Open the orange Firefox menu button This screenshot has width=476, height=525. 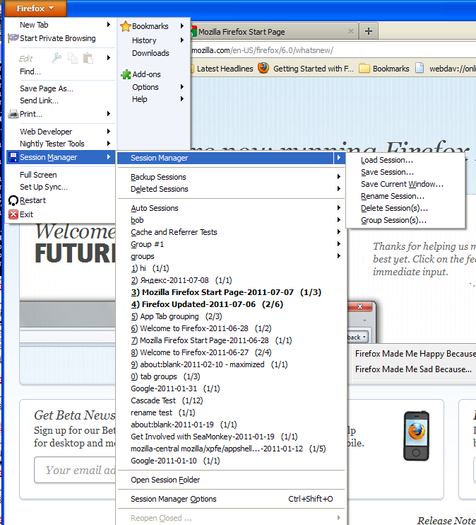tap(35, 8)
